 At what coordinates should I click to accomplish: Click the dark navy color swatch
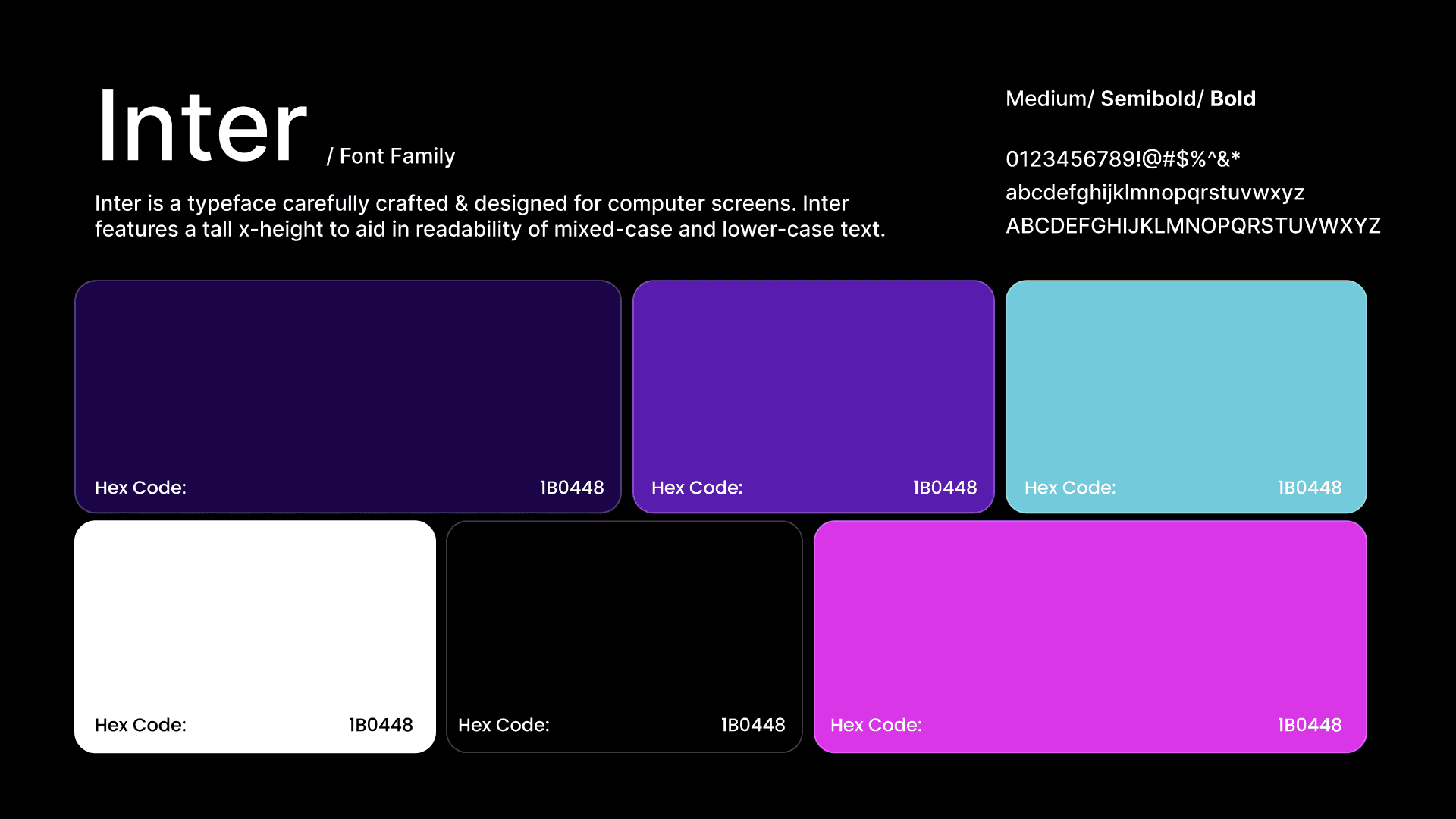click(347, 379)
